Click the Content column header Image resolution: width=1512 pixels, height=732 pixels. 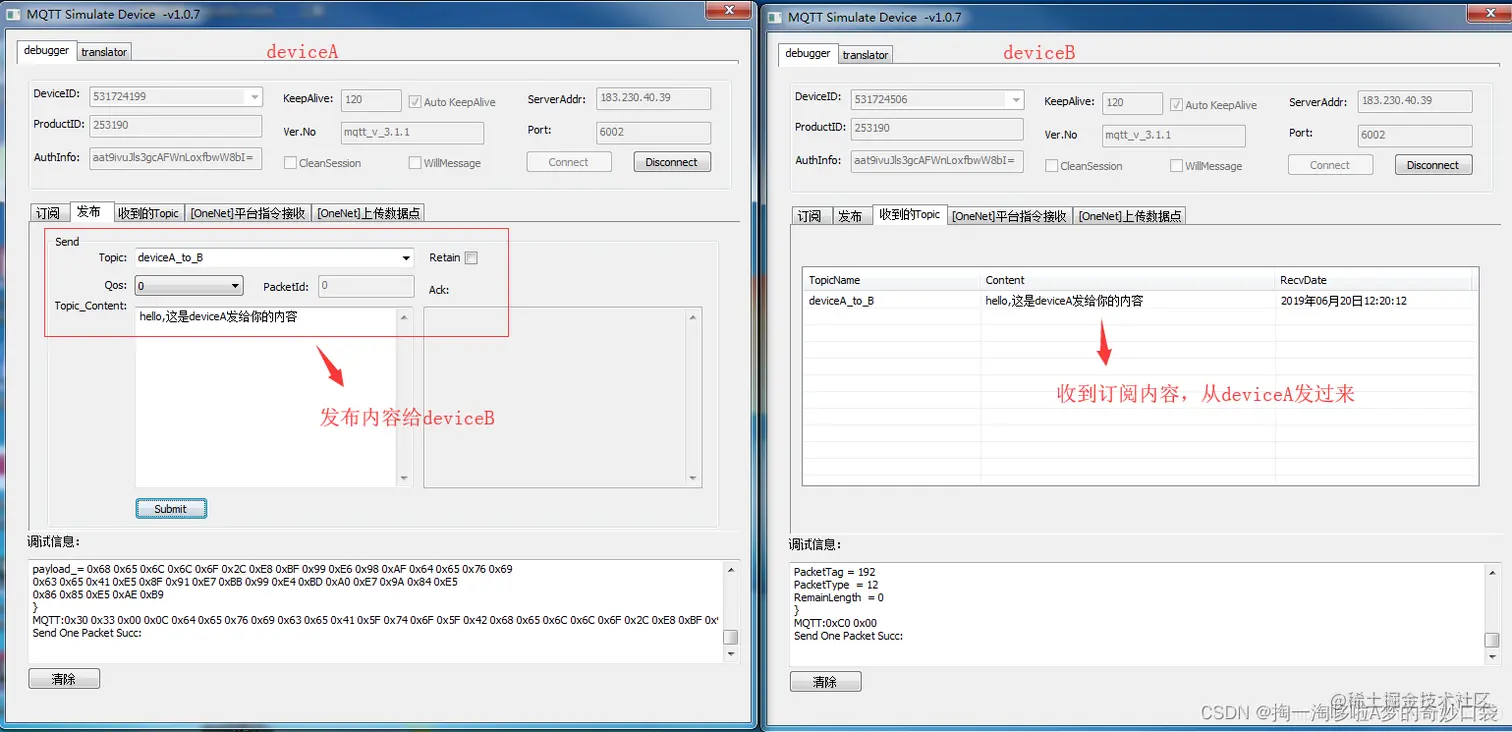pyautogui.click(x=1128, y=280)
